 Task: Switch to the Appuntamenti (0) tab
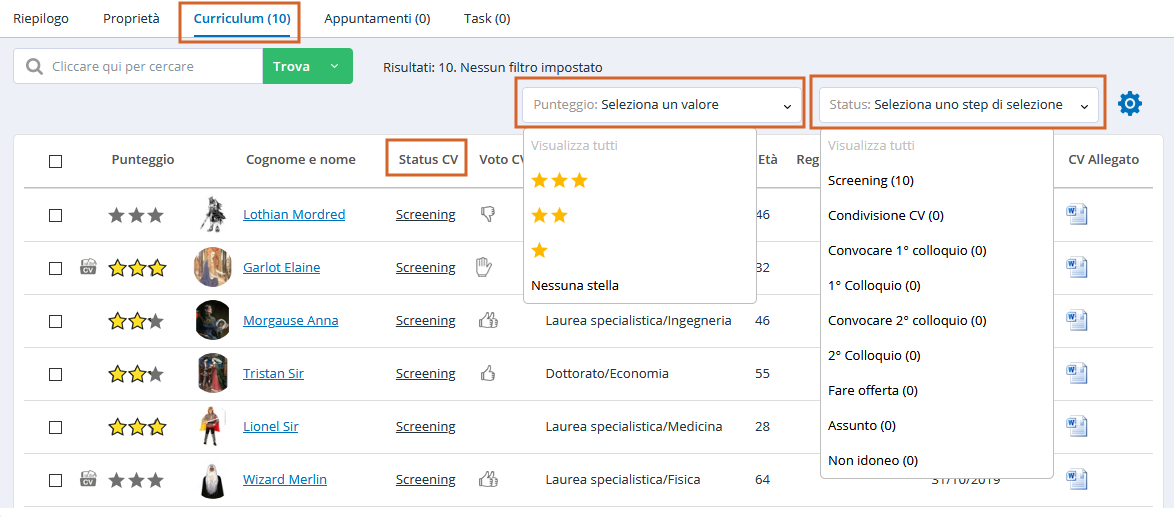(377, 19)
